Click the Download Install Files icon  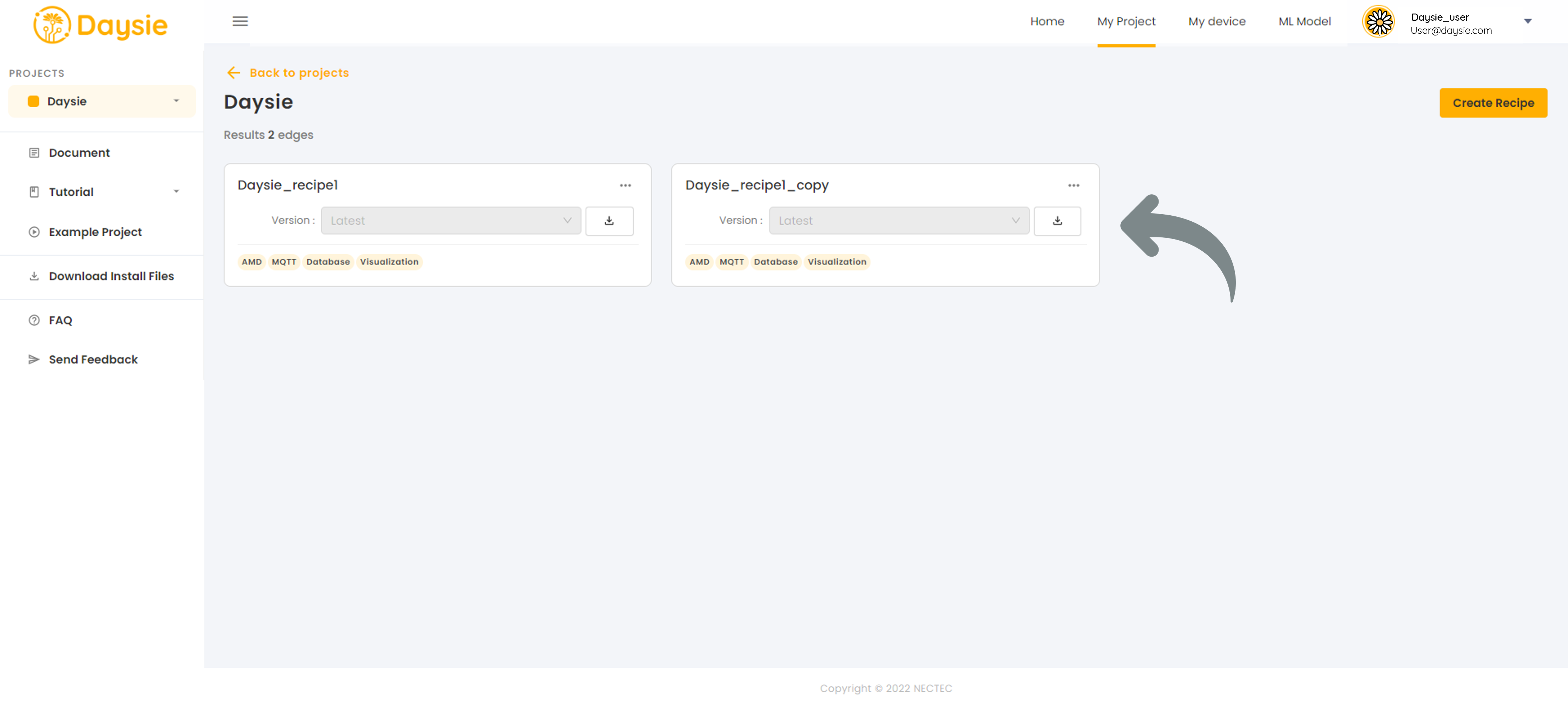click(x=34, y=276)
